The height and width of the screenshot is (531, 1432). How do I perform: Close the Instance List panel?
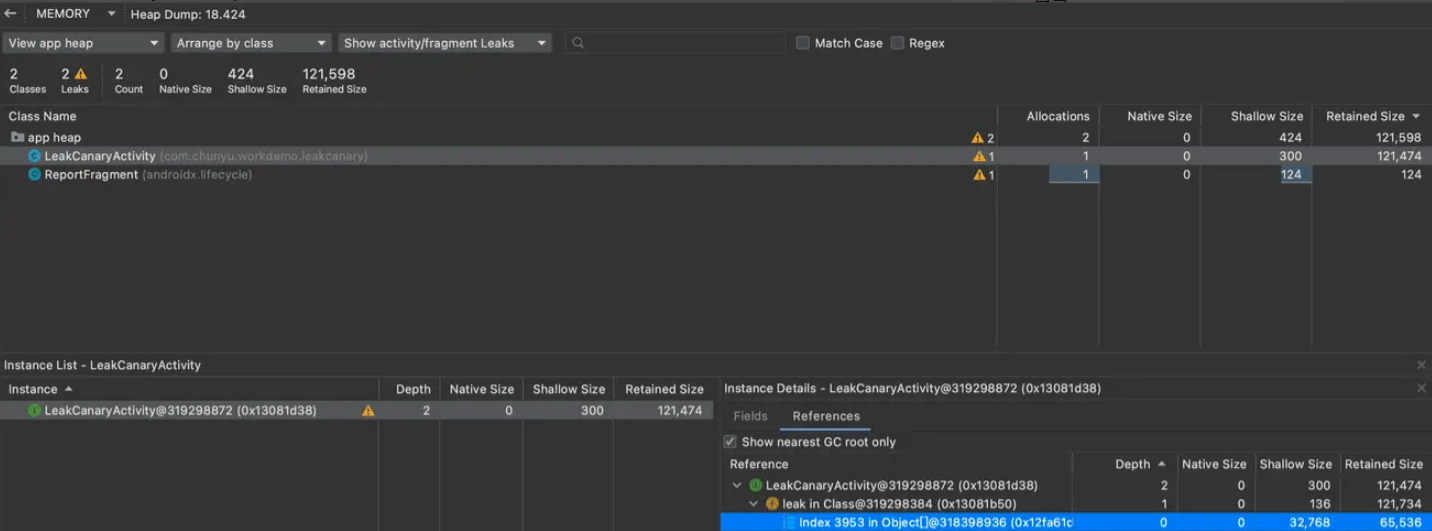pyautogui.click(x=1421, y=365)
